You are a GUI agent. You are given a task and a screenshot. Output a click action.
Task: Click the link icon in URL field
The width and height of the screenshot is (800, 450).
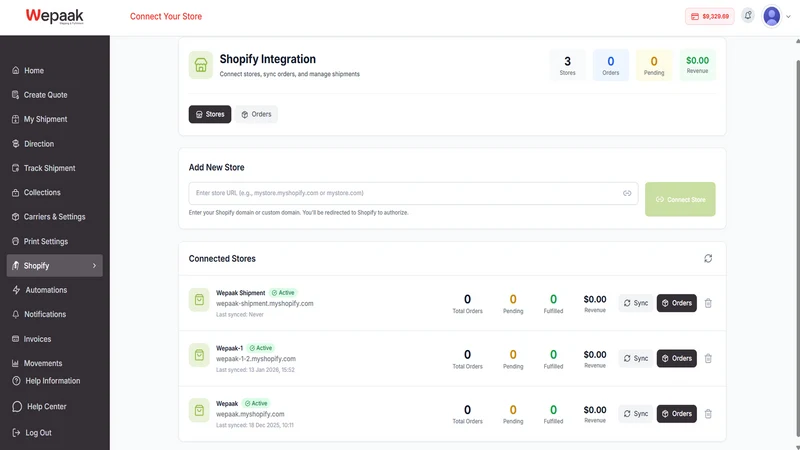(x=627, y=193)
